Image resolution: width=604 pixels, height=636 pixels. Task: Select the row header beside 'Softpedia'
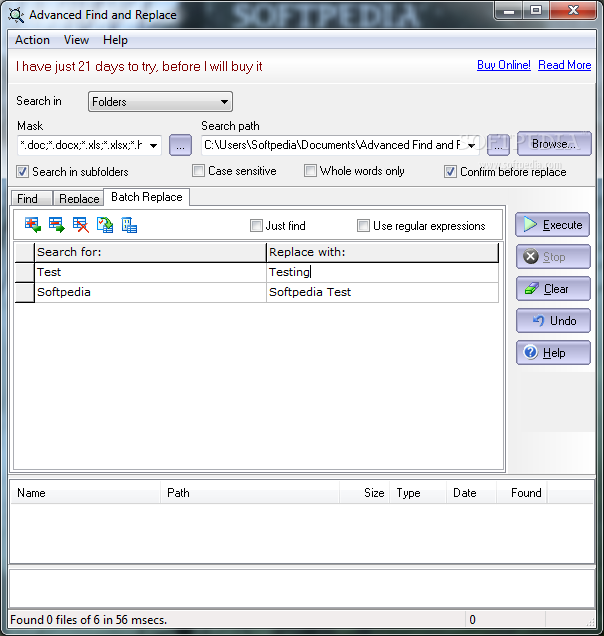coord(25,292)
